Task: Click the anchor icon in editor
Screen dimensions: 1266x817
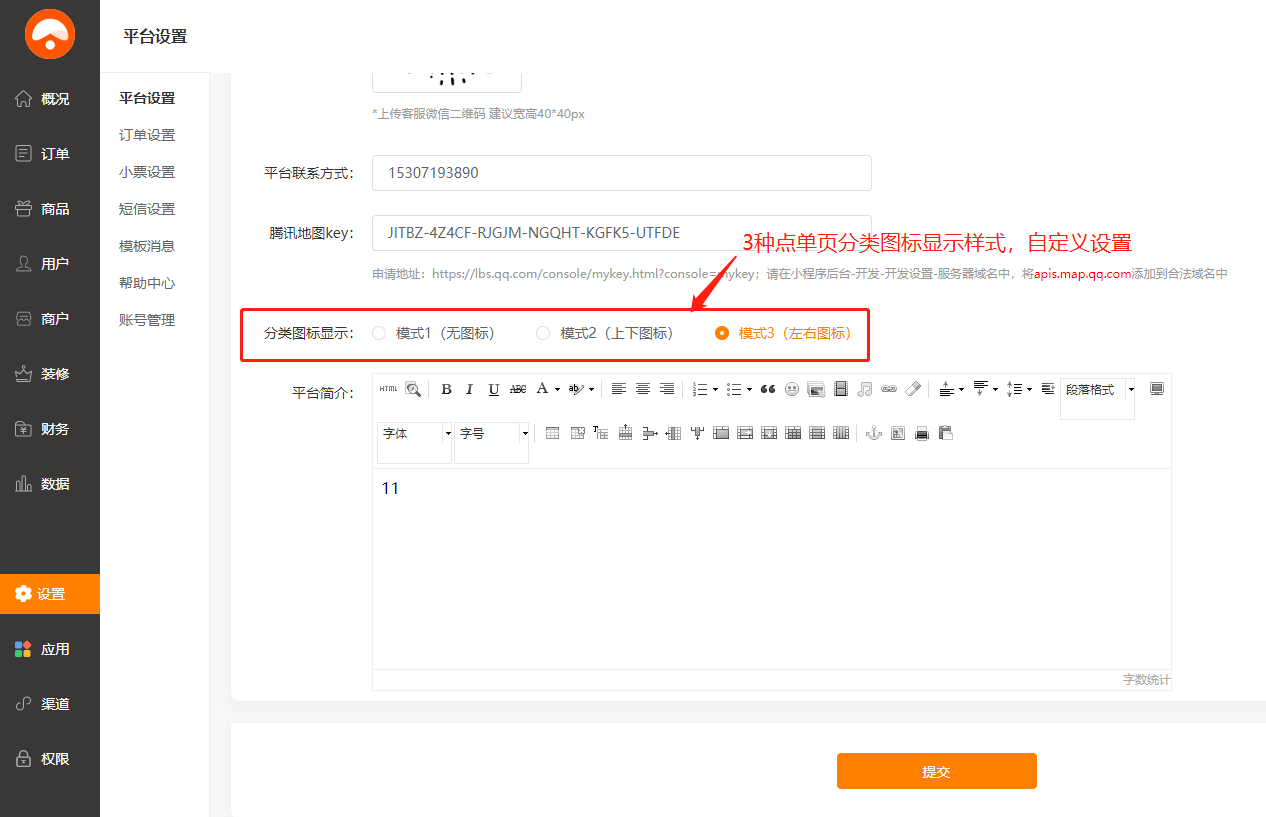Action: [x=873, y=433]
